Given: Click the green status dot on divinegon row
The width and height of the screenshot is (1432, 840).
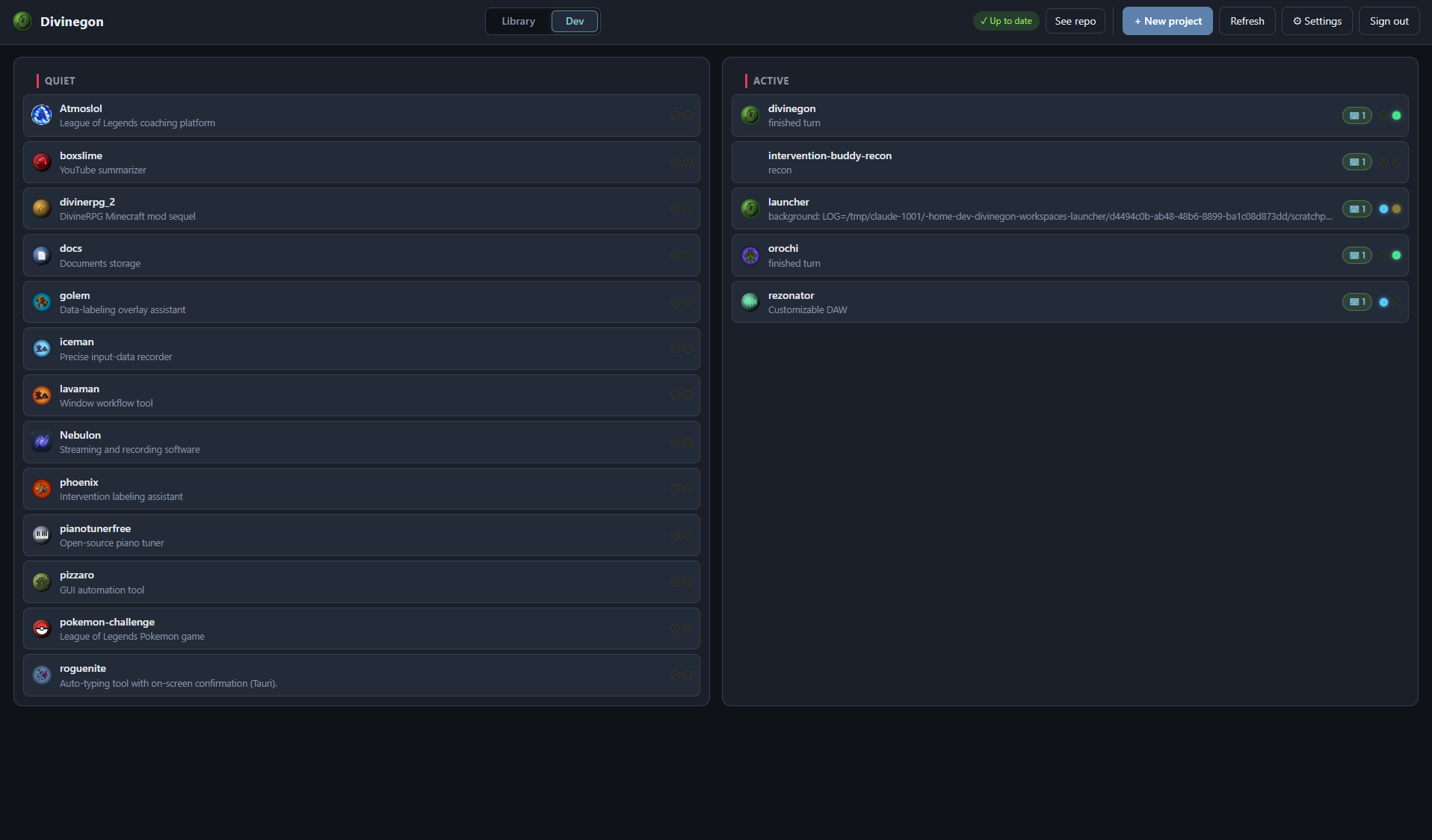Looking at the screenshot, I should [1396, 116].
